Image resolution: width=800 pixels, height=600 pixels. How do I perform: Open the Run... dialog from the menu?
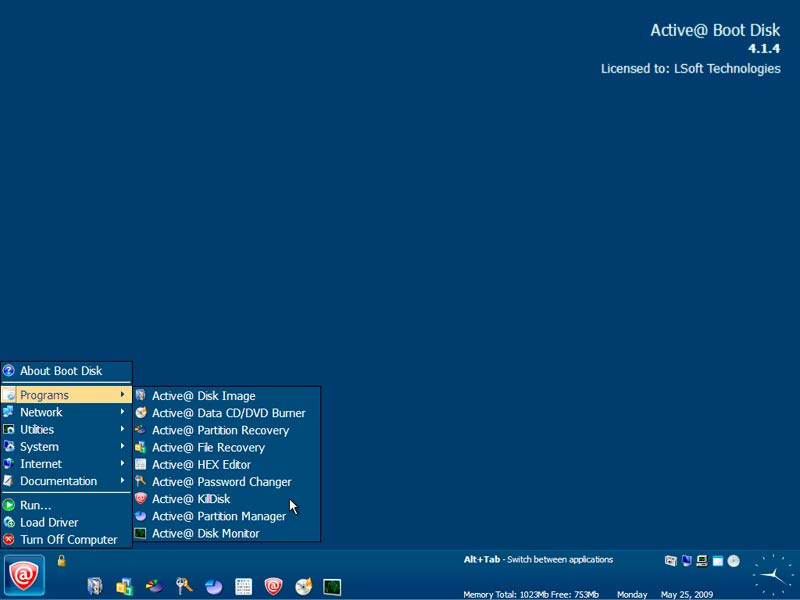(x=66, y=505)
